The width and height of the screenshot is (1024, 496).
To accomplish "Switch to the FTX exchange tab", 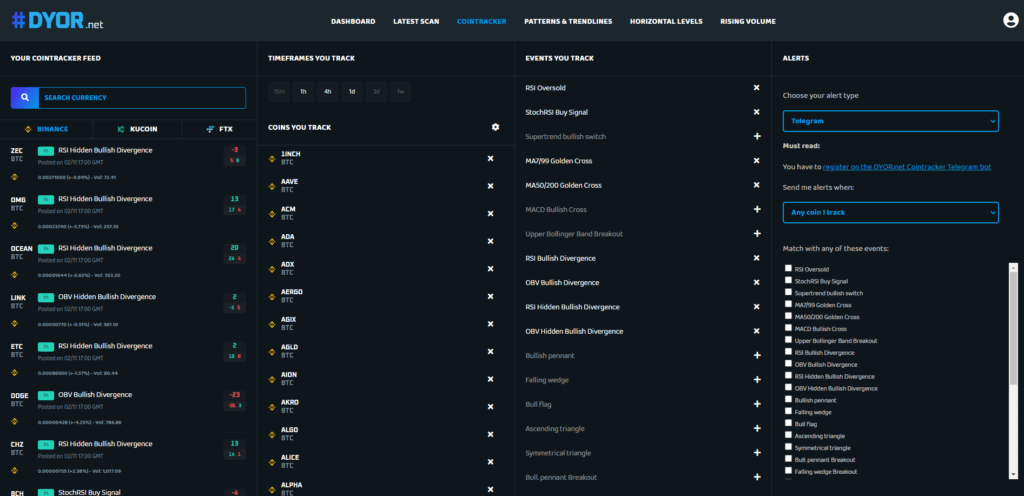I will tap(220, 129).
